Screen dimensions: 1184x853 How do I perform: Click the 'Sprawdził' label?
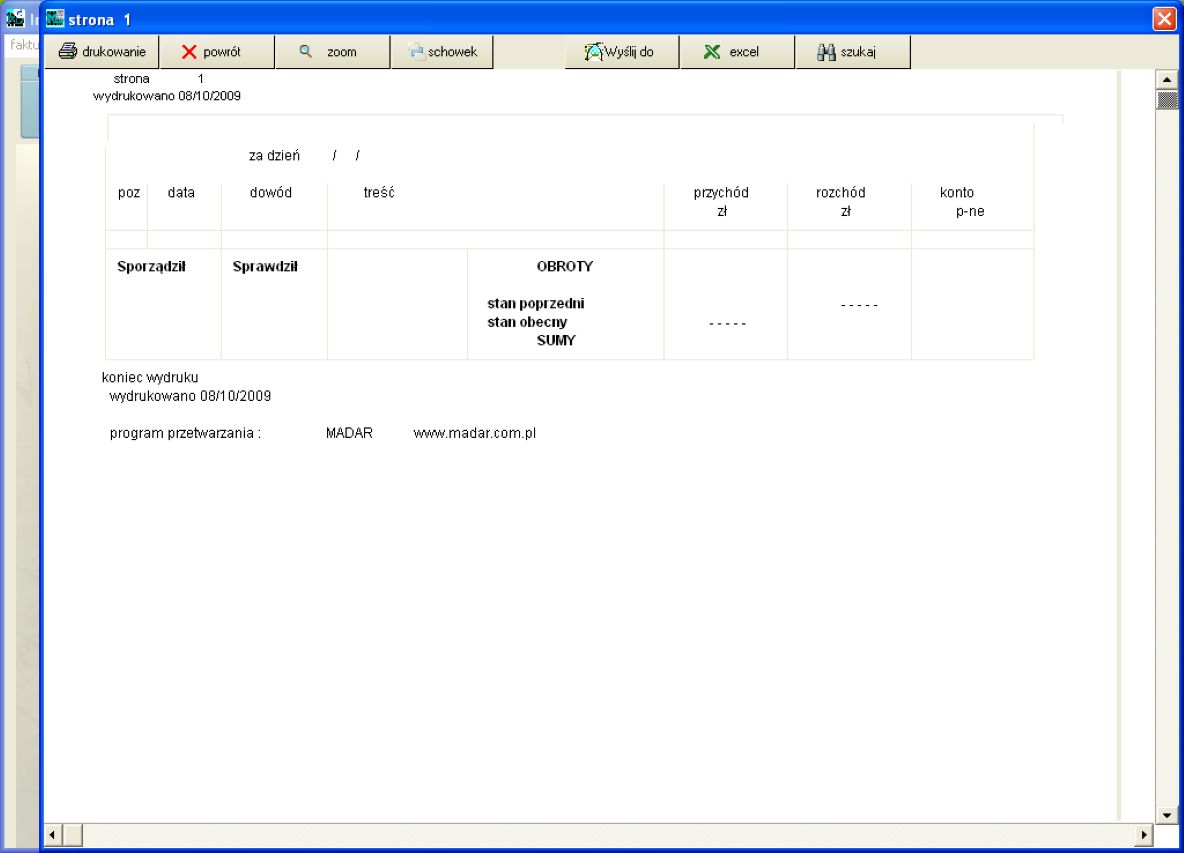(x=265, y=266)
